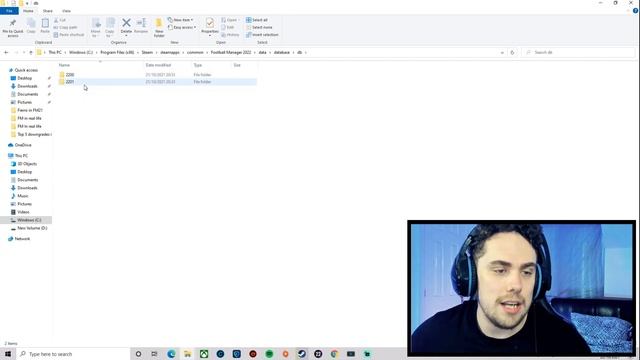Select the 2201 folder

(x=157, y=82)
